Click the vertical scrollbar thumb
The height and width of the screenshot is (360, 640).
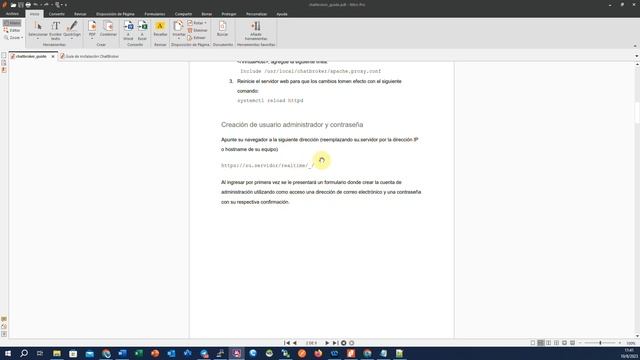(x=637, y=112)
